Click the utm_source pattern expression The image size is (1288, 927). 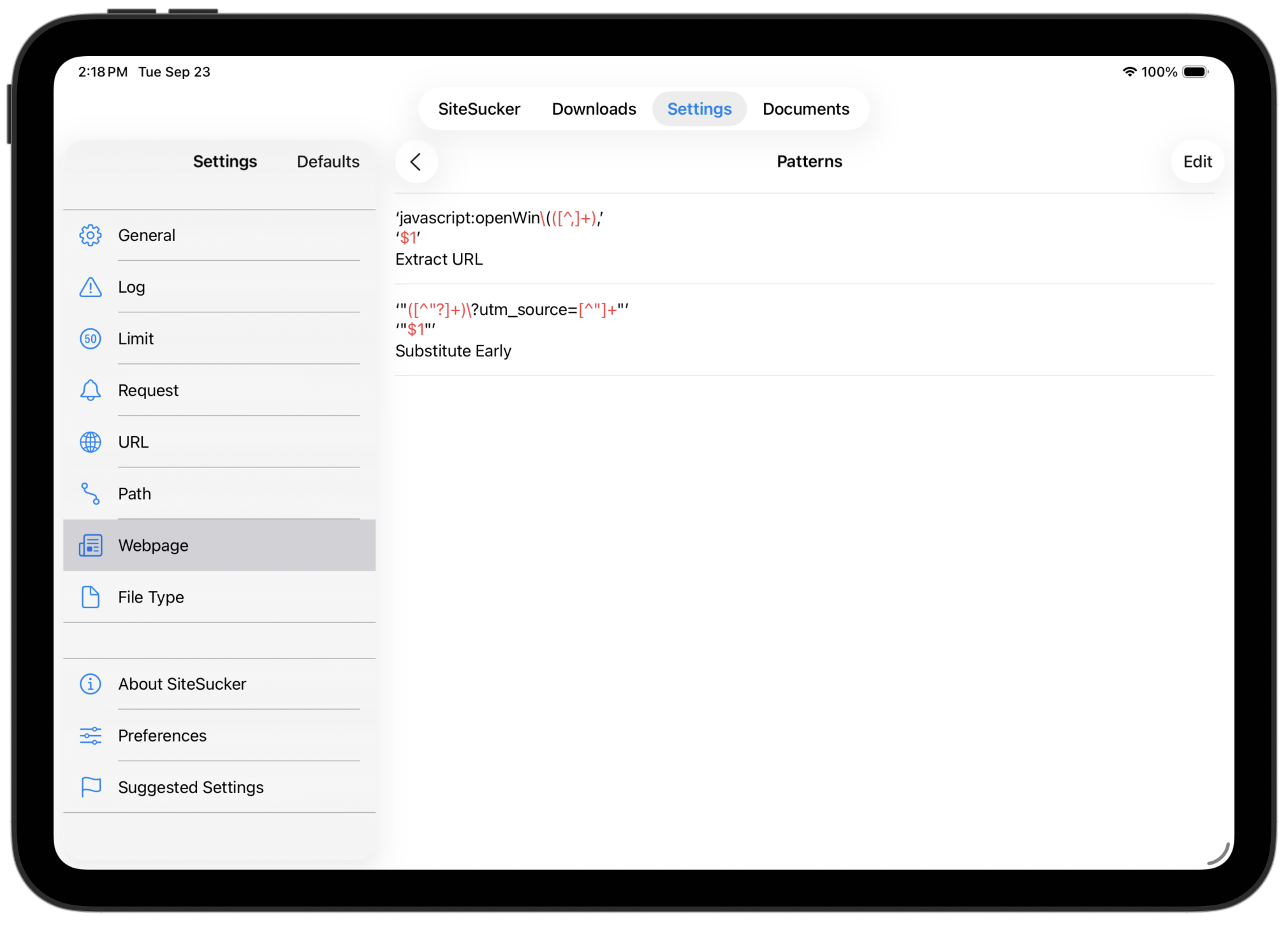(512, 310)
